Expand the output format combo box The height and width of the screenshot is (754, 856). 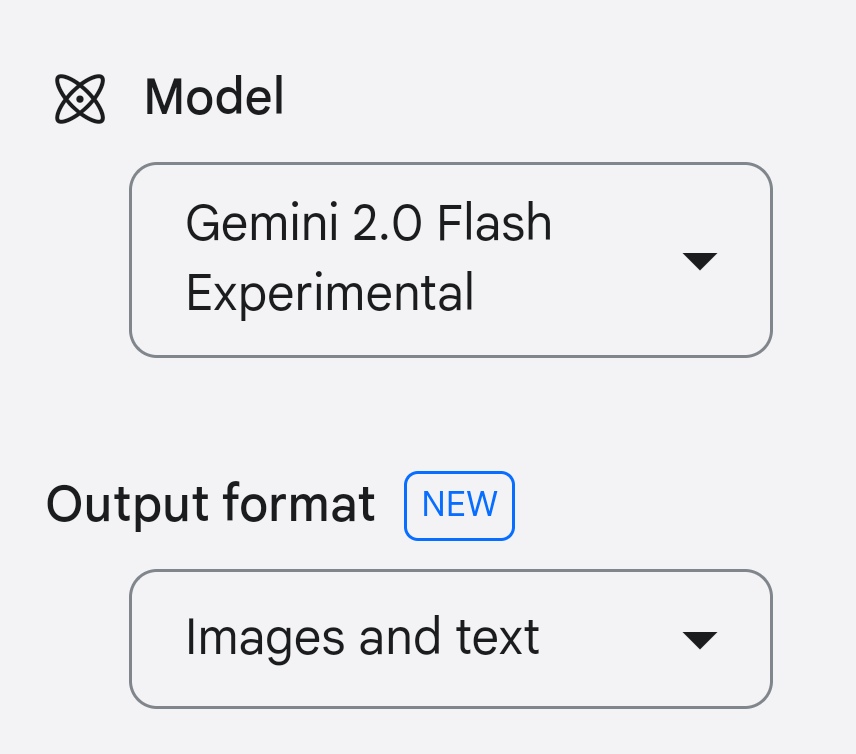click(x=450, y=639)
